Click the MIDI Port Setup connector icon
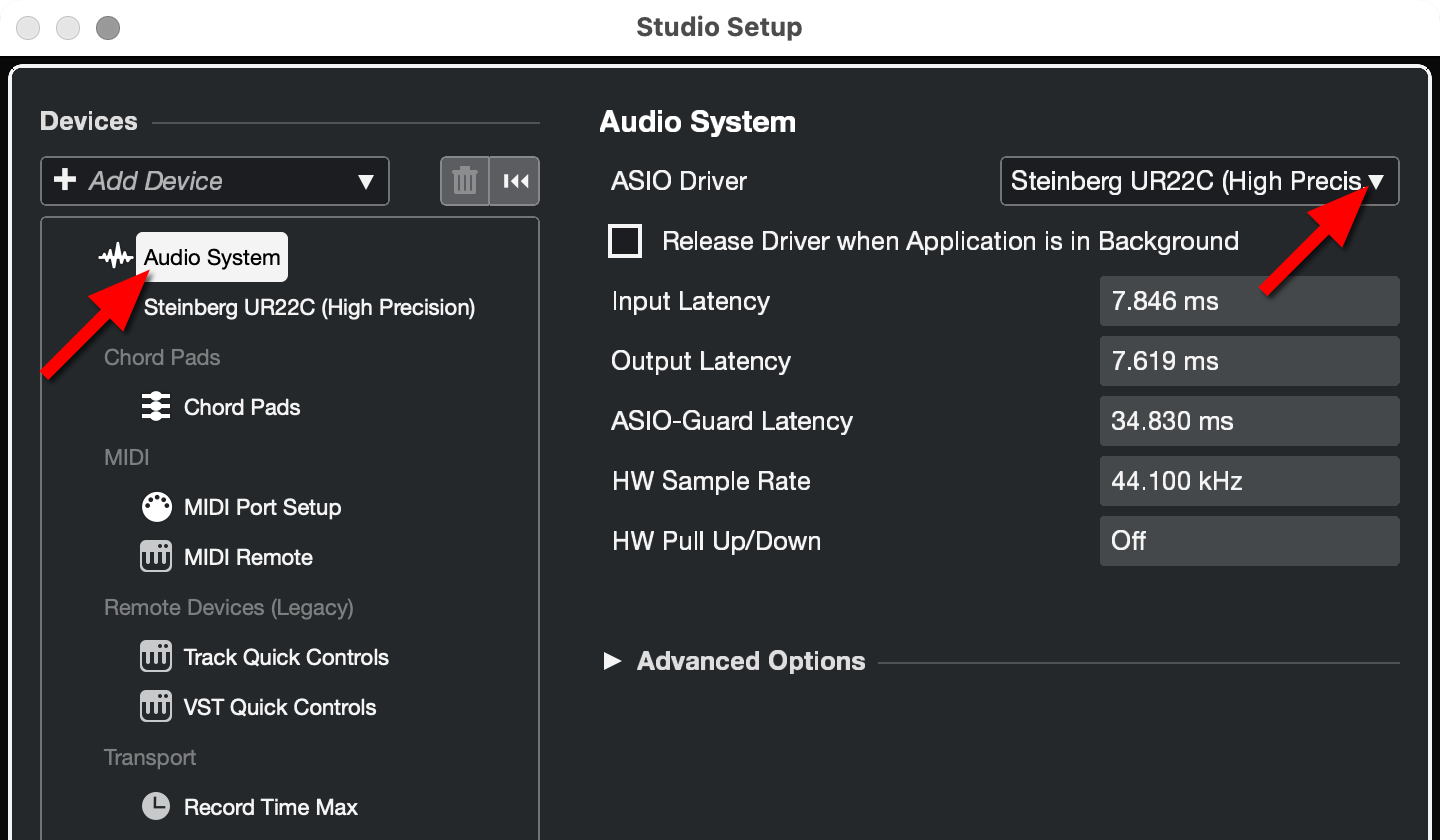 click(156, 507)
